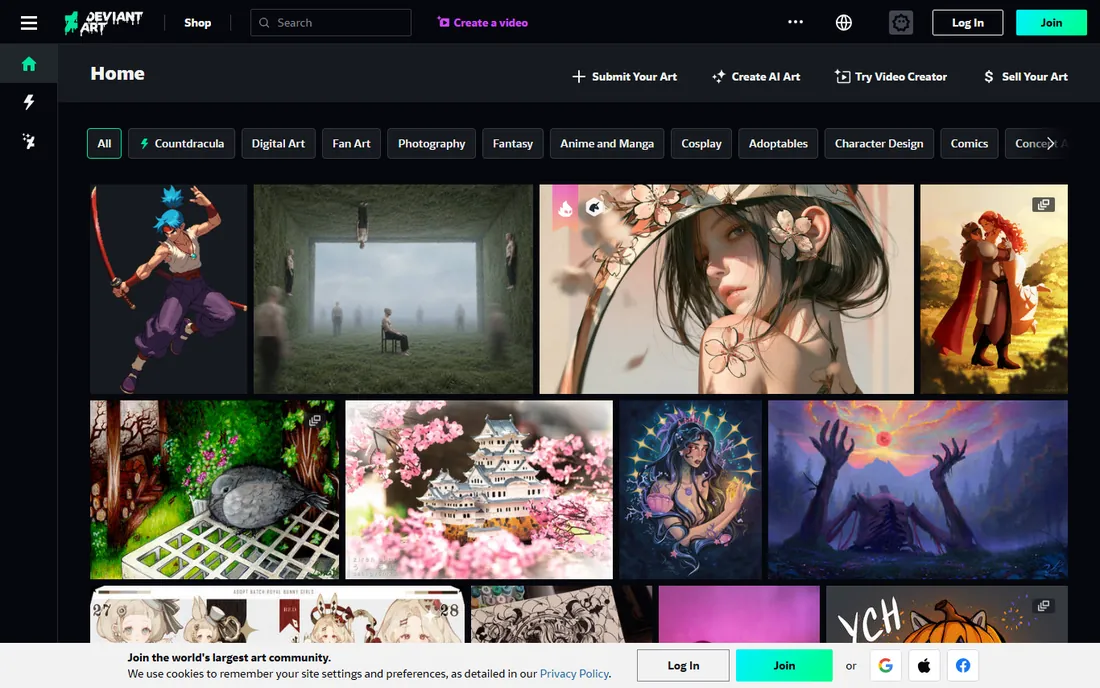Click the header Join button
Viewport: 1100px width, 688px height.
click(1051, 22)
